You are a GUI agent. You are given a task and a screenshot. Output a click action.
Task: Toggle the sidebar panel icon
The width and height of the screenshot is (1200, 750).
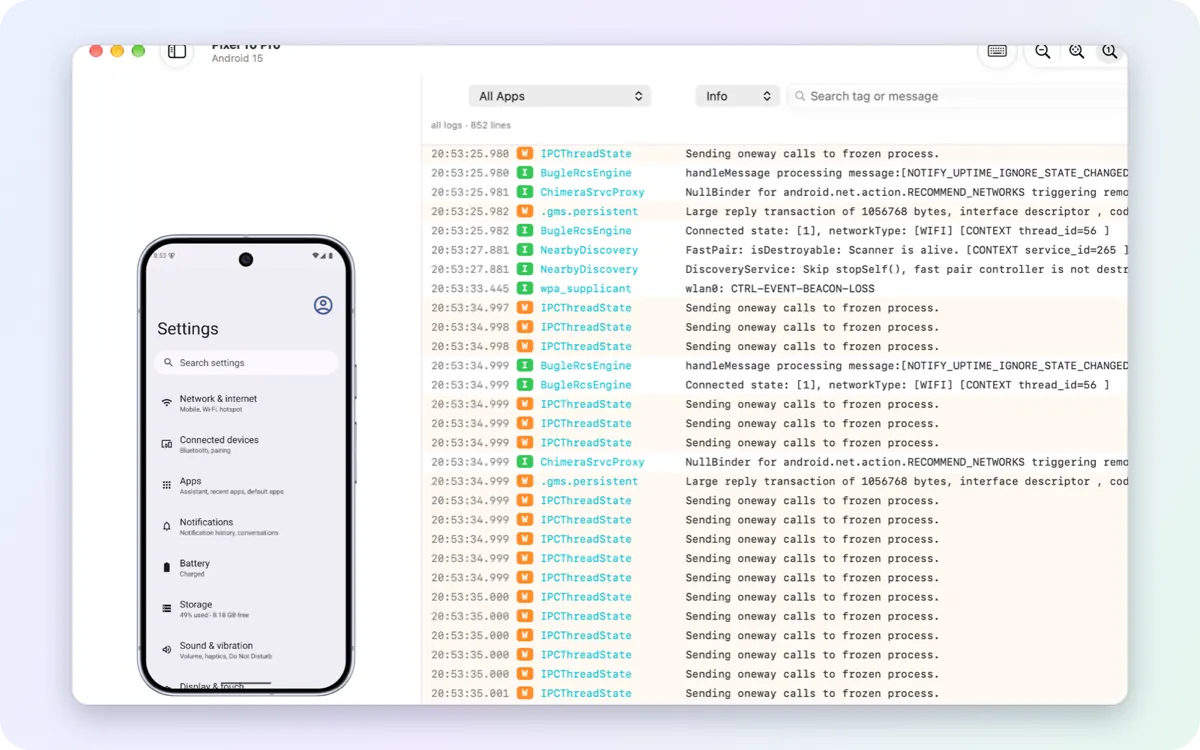point(177,51)
